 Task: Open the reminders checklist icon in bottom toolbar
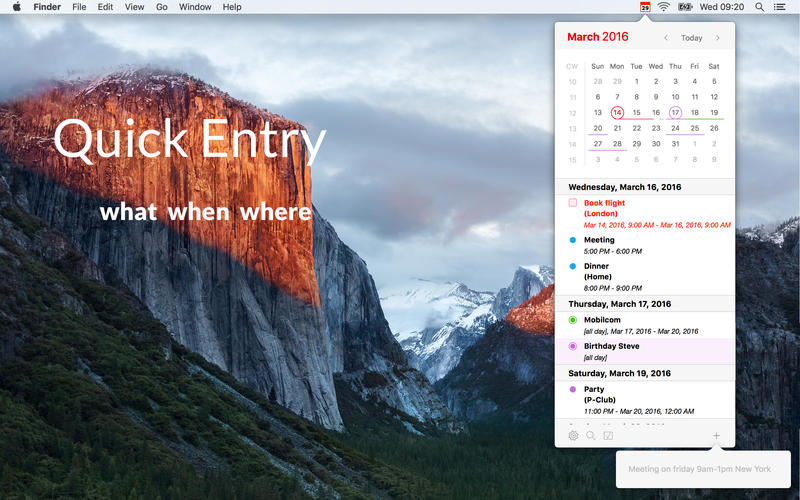click(x=608, y=436)
